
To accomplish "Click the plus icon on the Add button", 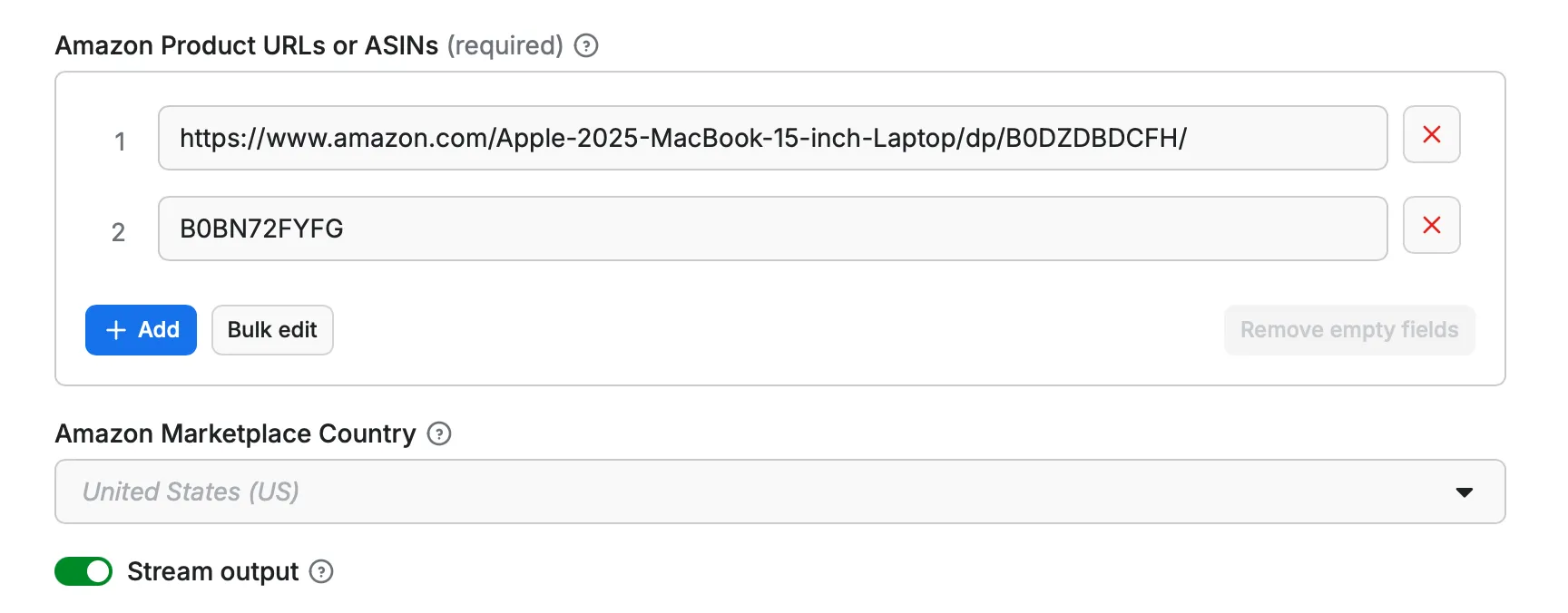I will coord(115,330).
